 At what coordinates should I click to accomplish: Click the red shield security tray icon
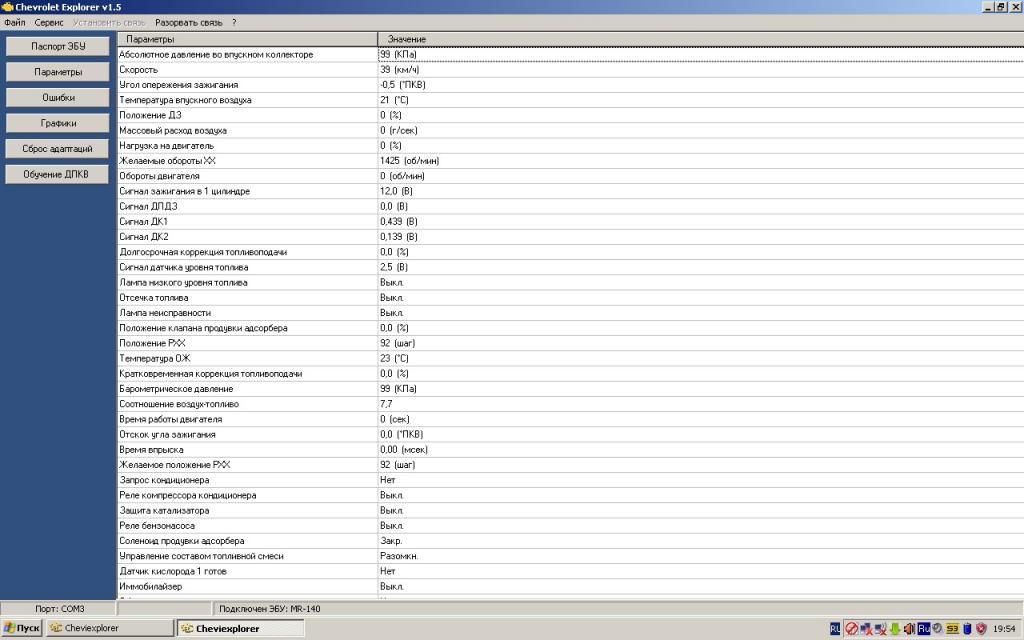981,628
